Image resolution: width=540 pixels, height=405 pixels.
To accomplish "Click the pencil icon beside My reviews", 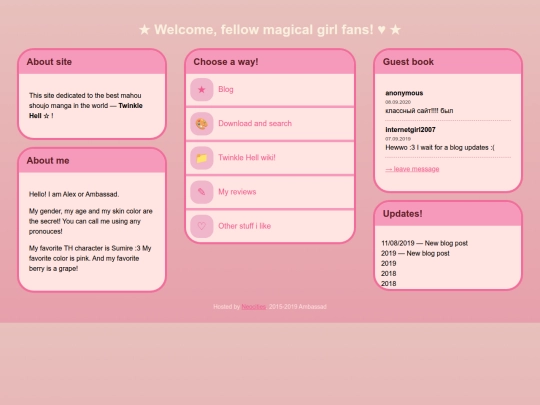I will pos(201,192).
